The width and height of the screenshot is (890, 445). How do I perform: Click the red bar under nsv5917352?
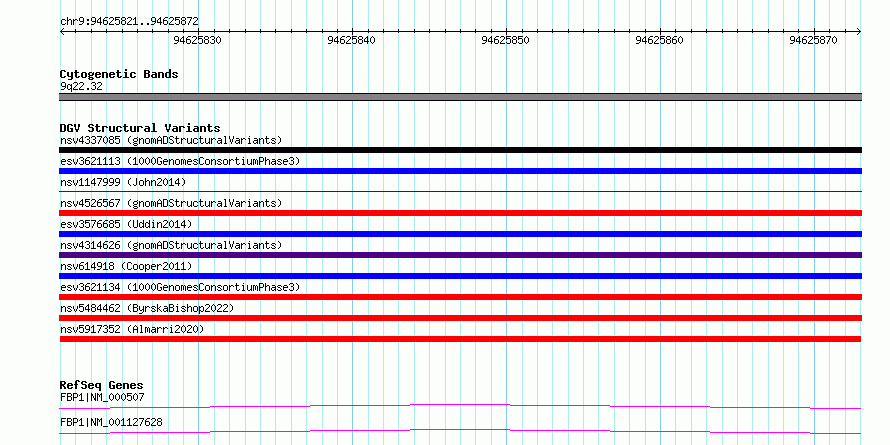click(x=460, y=339)
